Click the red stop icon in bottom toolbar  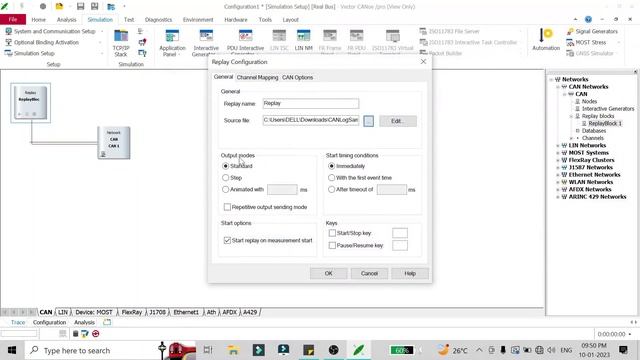point(96,334)
